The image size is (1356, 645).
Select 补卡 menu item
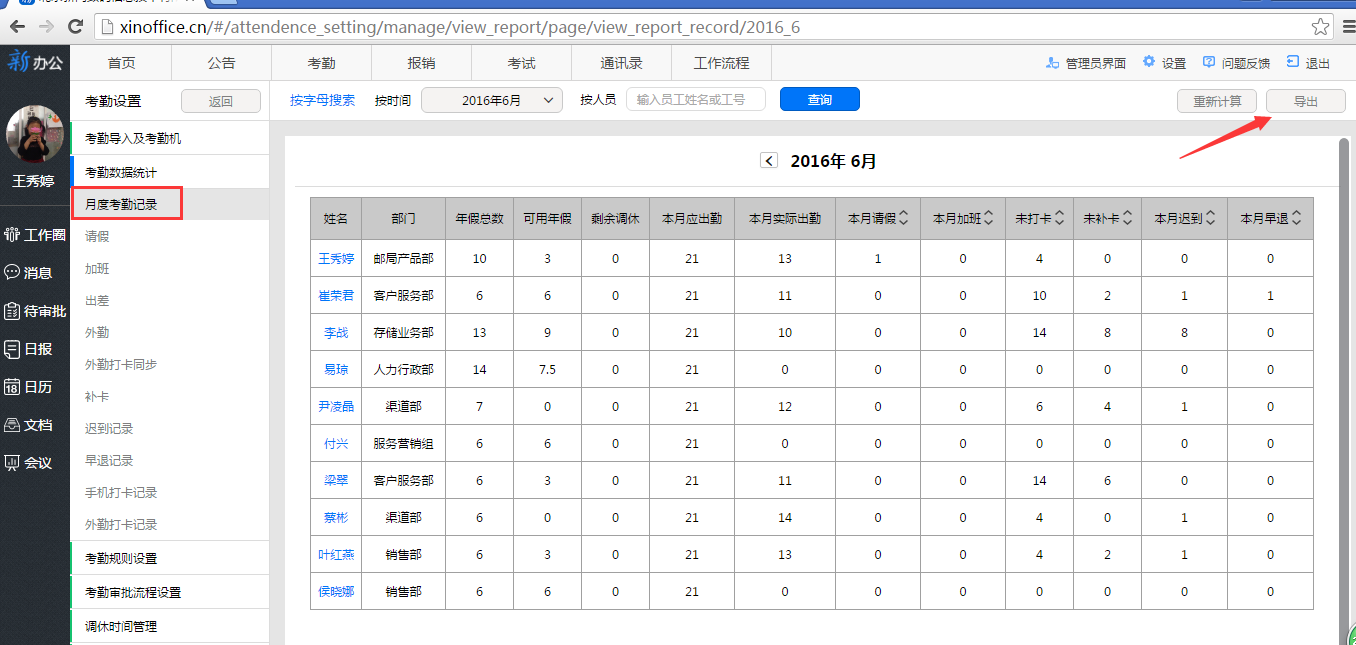pos(97,397)
